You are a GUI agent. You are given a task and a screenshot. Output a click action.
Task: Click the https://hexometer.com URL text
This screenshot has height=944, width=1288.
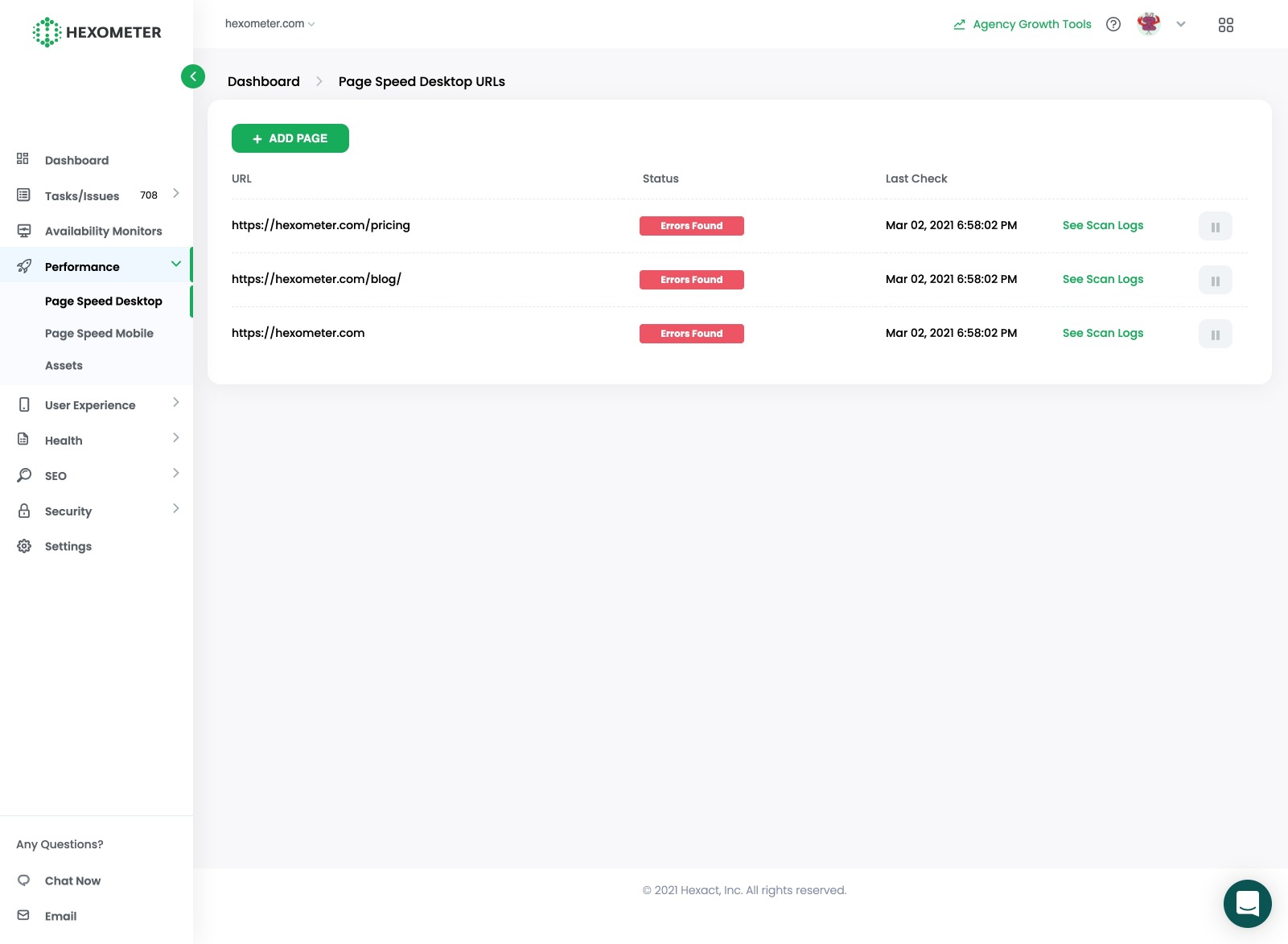pyautogui.click(x=298, y=333)
